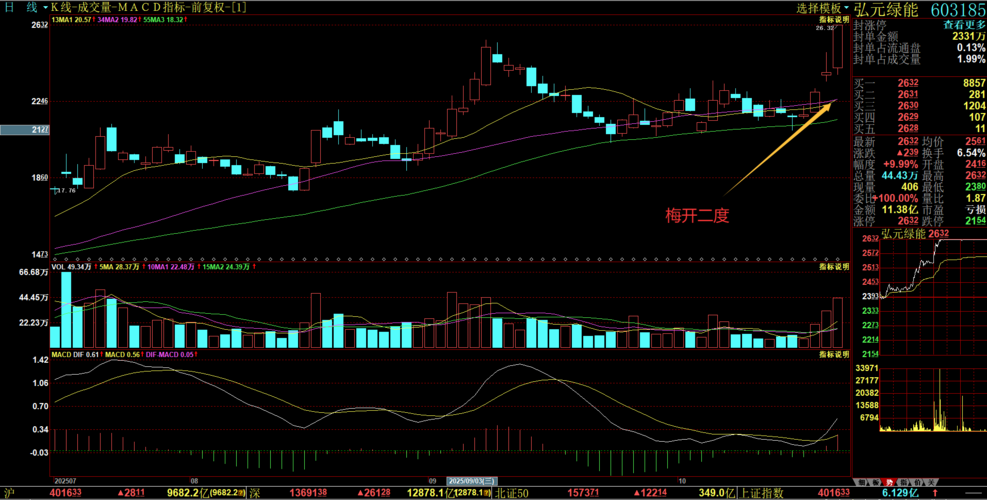
Task: Select the 买五 order row
Action: pyautogui.click(x=920, y=128)
